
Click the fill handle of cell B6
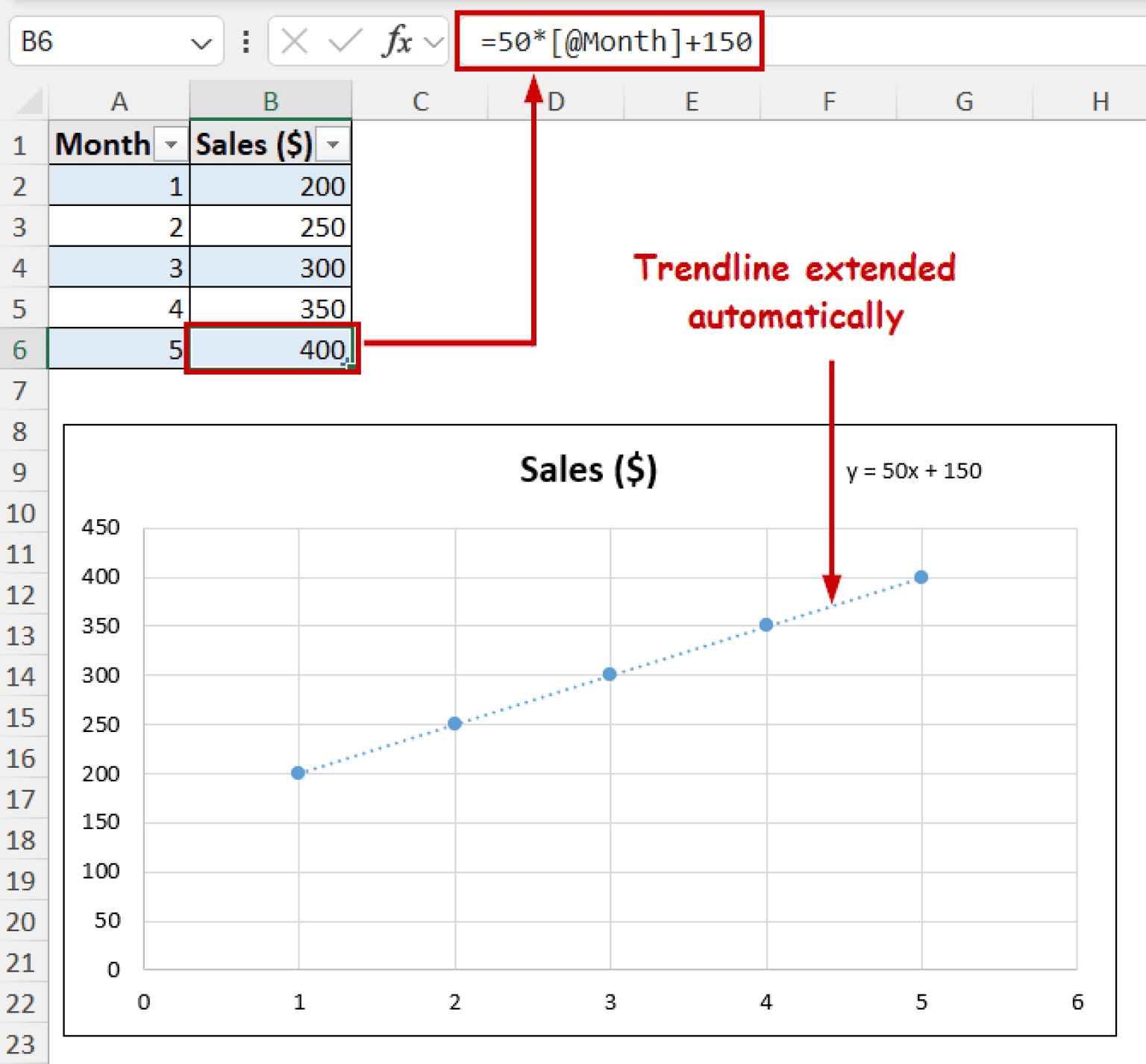click(x=349, y=366)
